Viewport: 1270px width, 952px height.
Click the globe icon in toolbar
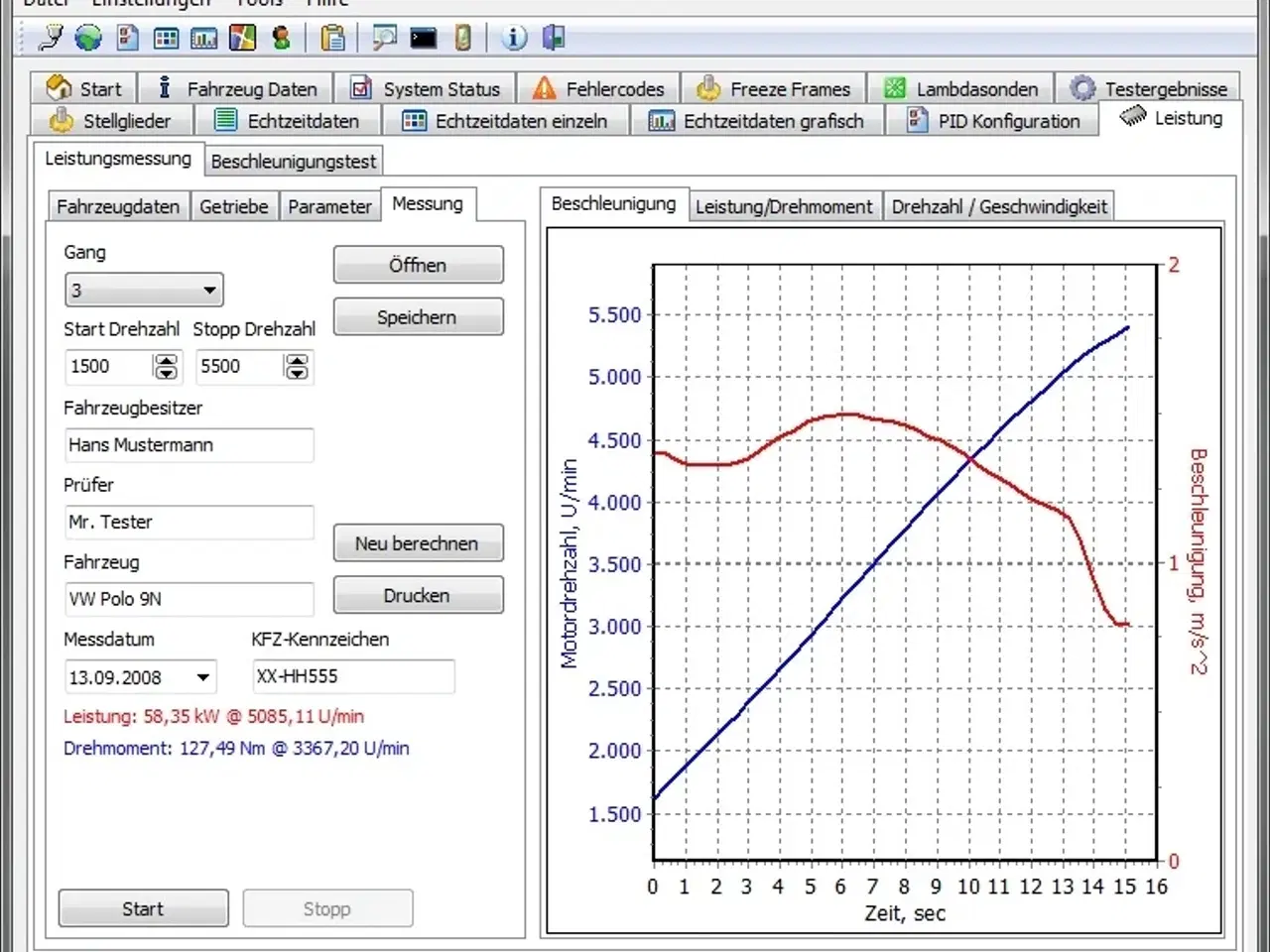pos(88,39)
